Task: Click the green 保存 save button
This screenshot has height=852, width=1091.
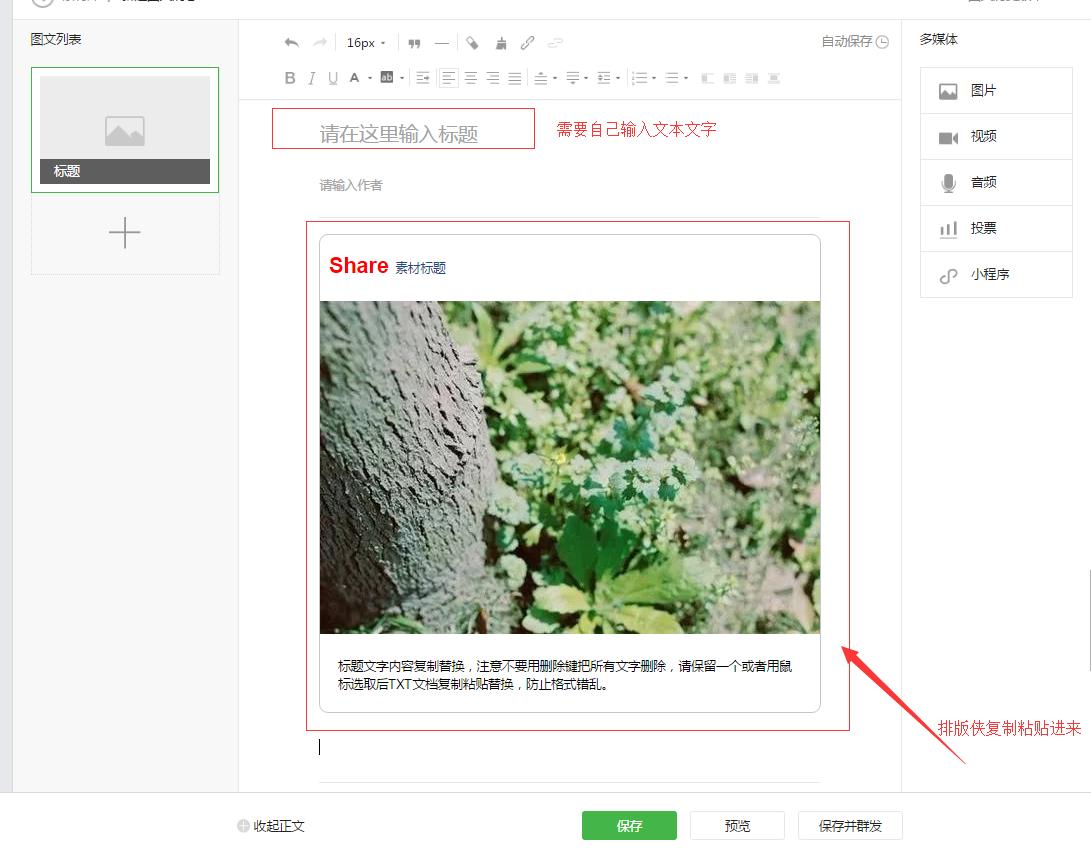Action: point(628,824)
